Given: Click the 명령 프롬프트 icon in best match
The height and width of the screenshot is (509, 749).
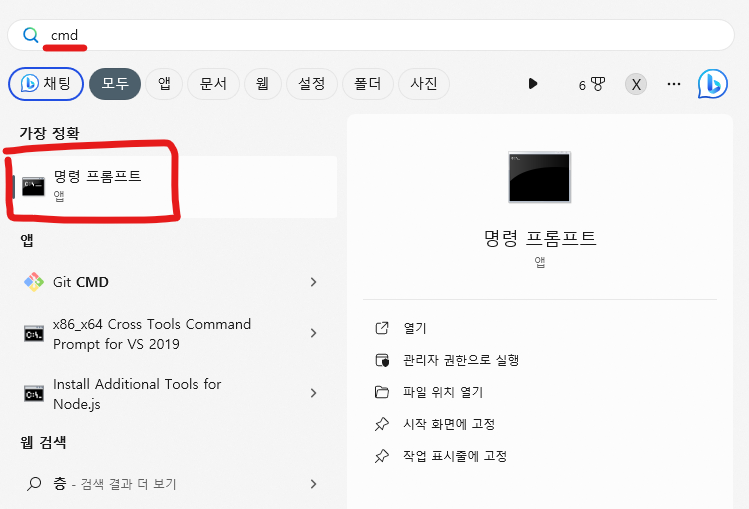Looking at the screenshot, I should pos(33,187).
